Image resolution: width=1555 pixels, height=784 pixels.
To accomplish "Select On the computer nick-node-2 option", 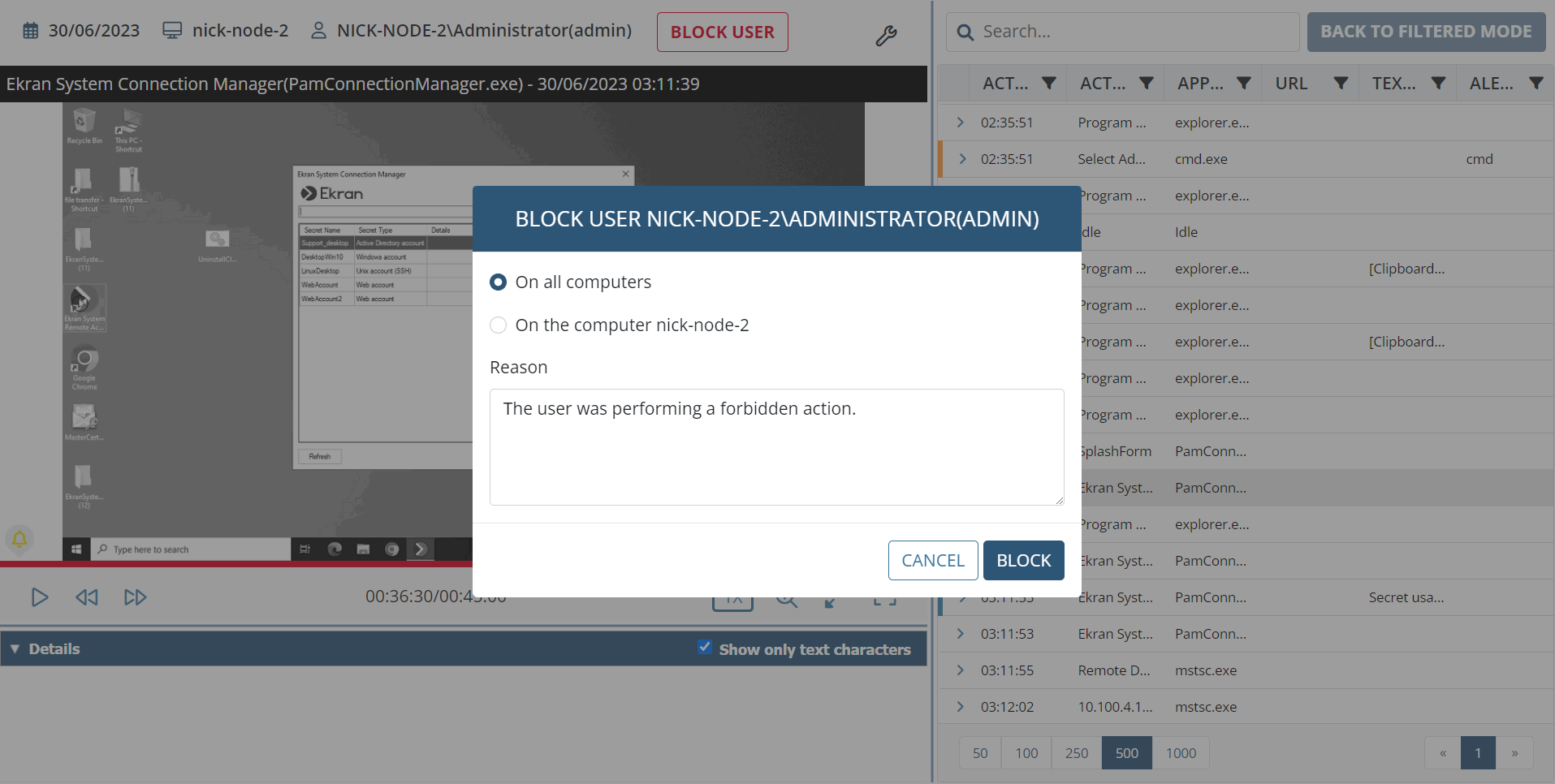I will click(499, 325).
